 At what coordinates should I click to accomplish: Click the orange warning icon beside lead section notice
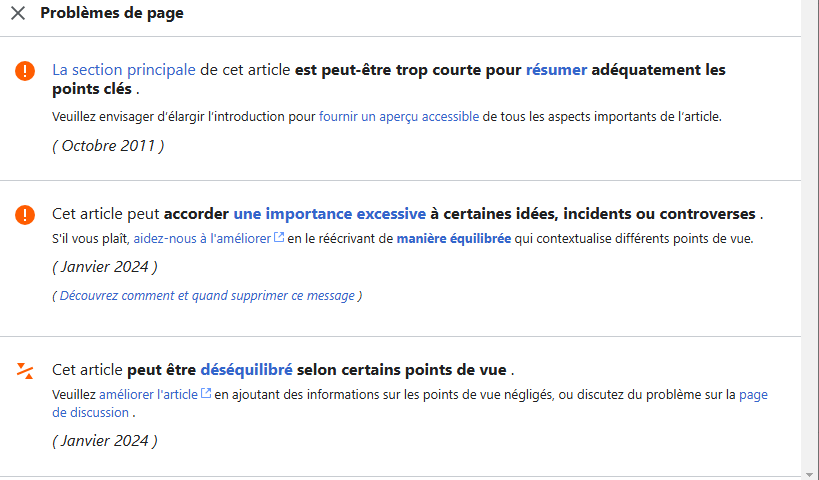(x=25, y=71)
